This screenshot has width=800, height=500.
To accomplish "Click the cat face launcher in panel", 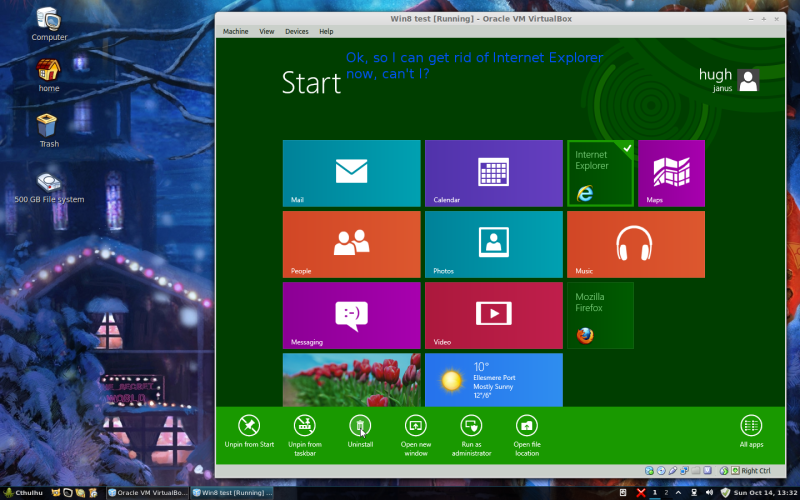I will tap(56, 492).
